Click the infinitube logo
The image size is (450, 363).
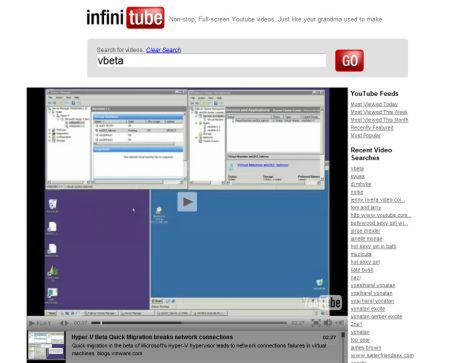(125, 18)
